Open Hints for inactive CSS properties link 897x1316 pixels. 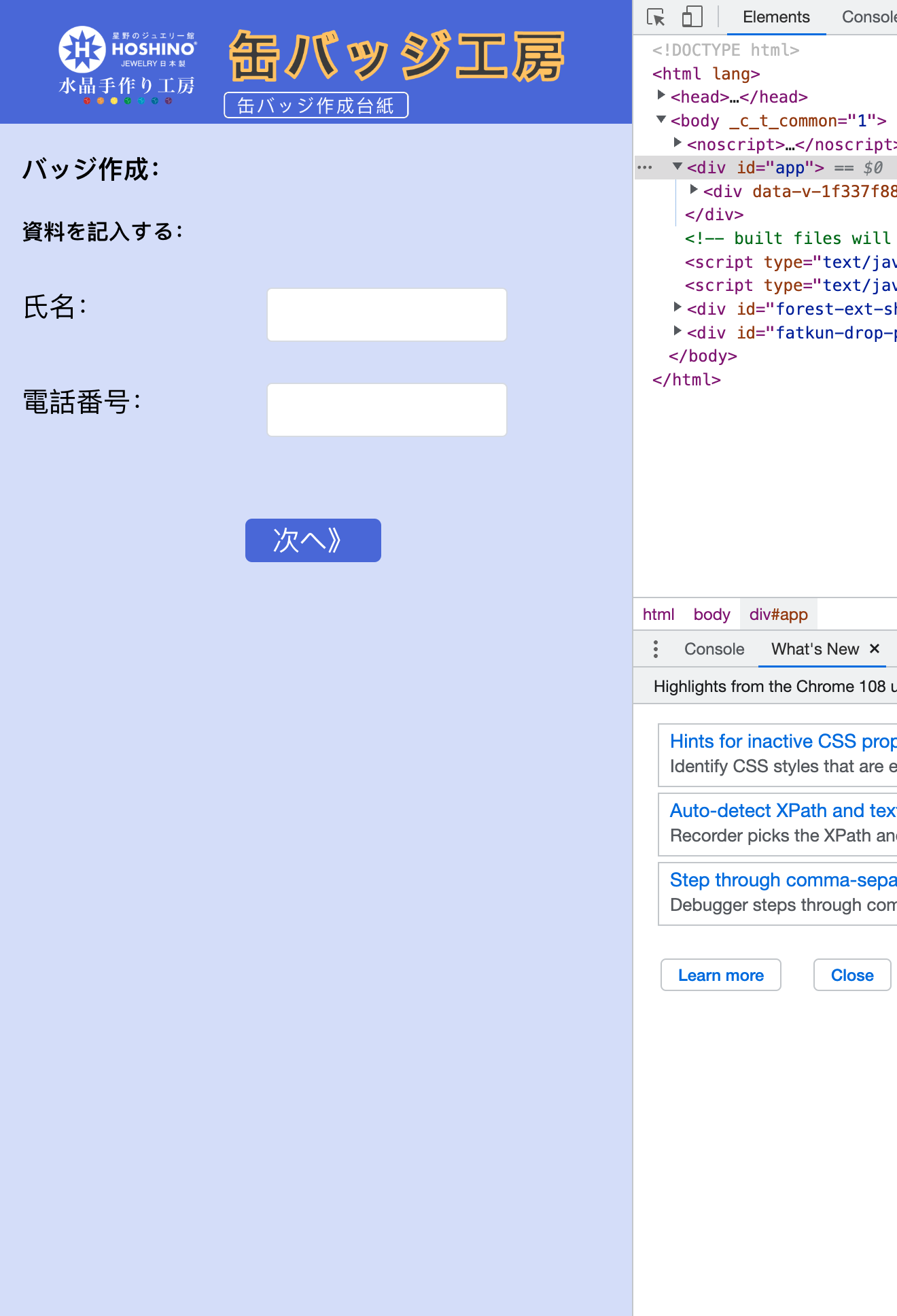click(783, 741)
